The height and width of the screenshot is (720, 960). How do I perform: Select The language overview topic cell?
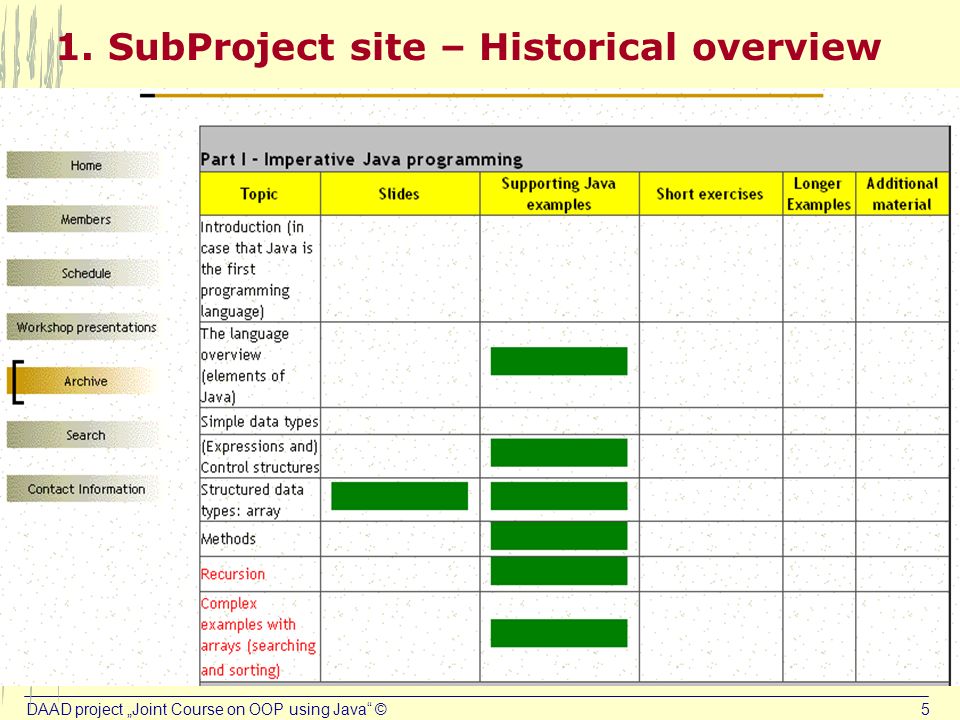click(260, 365)
